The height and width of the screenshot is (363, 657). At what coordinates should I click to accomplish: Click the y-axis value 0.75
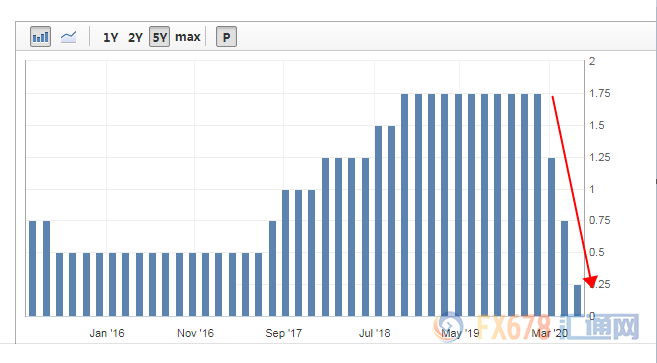click(600, 220)
